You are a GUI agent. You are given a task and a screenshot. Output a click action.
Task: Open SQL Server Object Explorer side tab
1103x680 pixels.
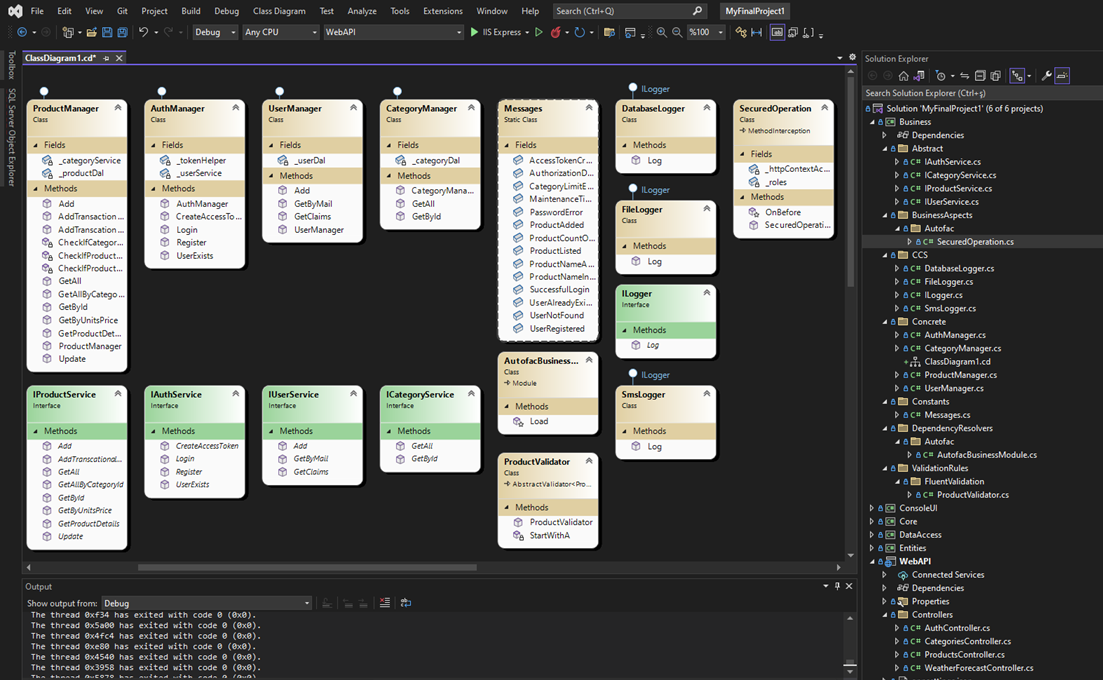pos(11,137)
